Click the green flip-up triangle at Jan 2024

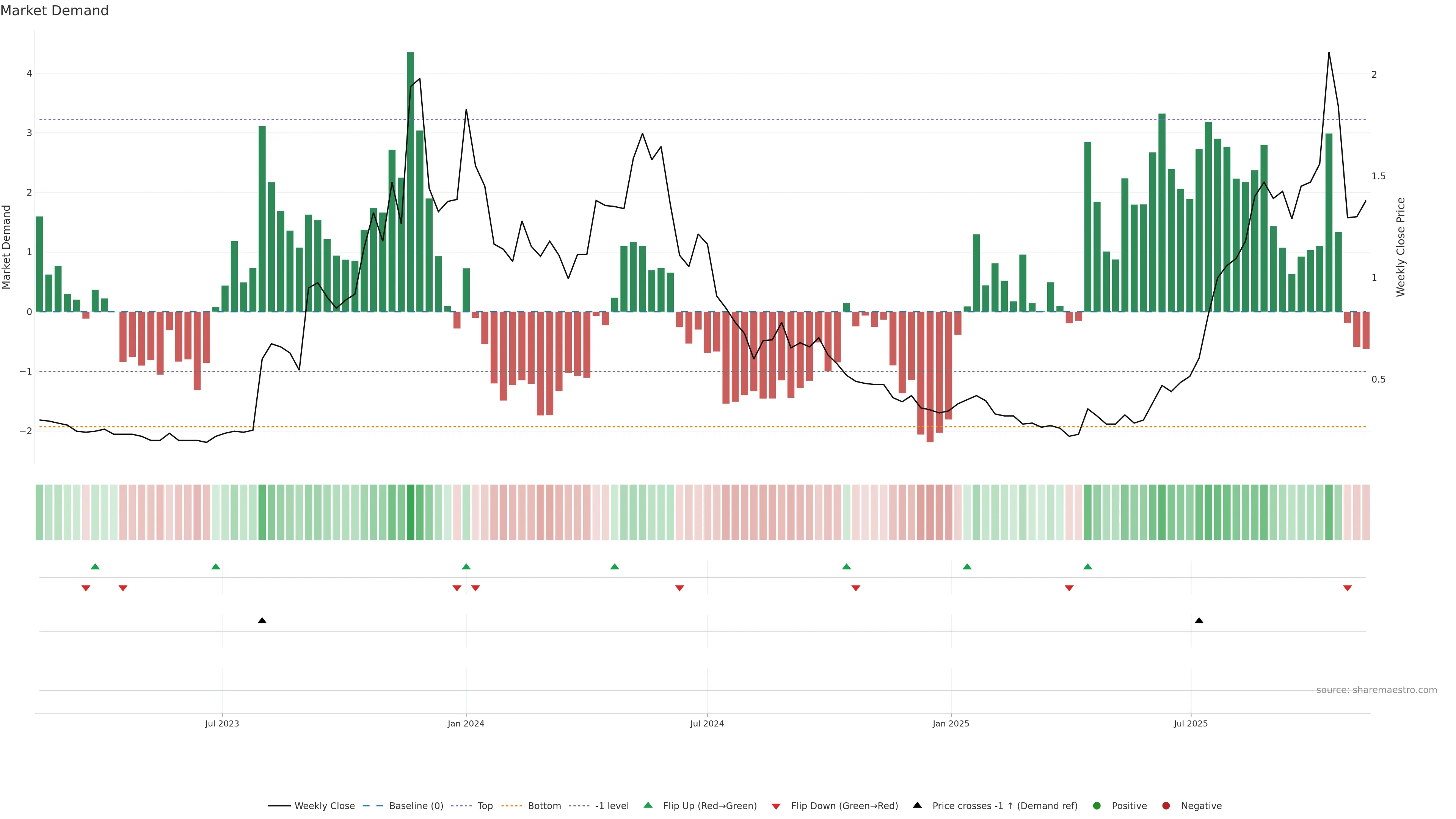[x=466, y=566]
